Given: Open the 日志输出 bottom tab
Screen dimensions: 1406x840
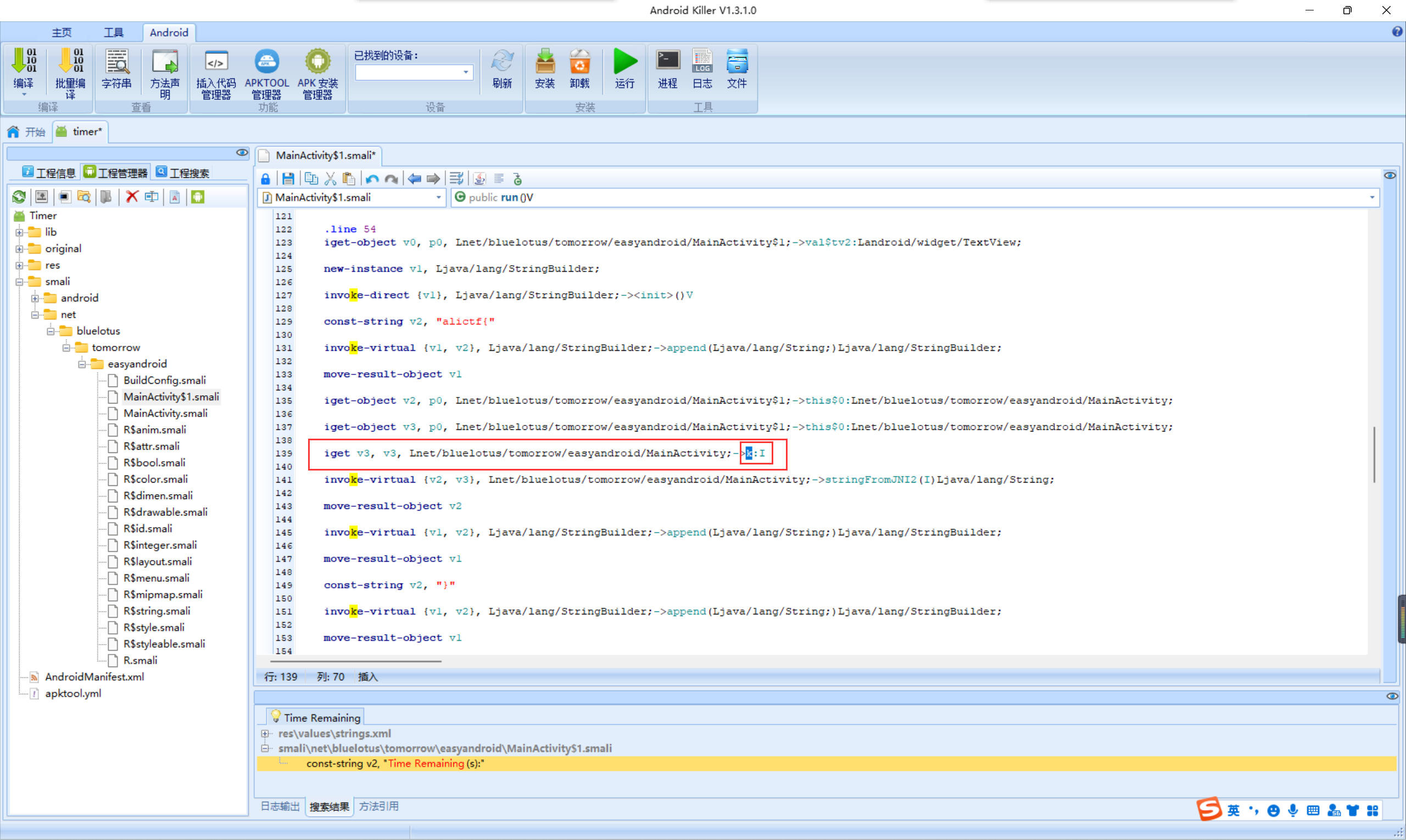Looking at the screenshot, I should [x=280, y=806].
